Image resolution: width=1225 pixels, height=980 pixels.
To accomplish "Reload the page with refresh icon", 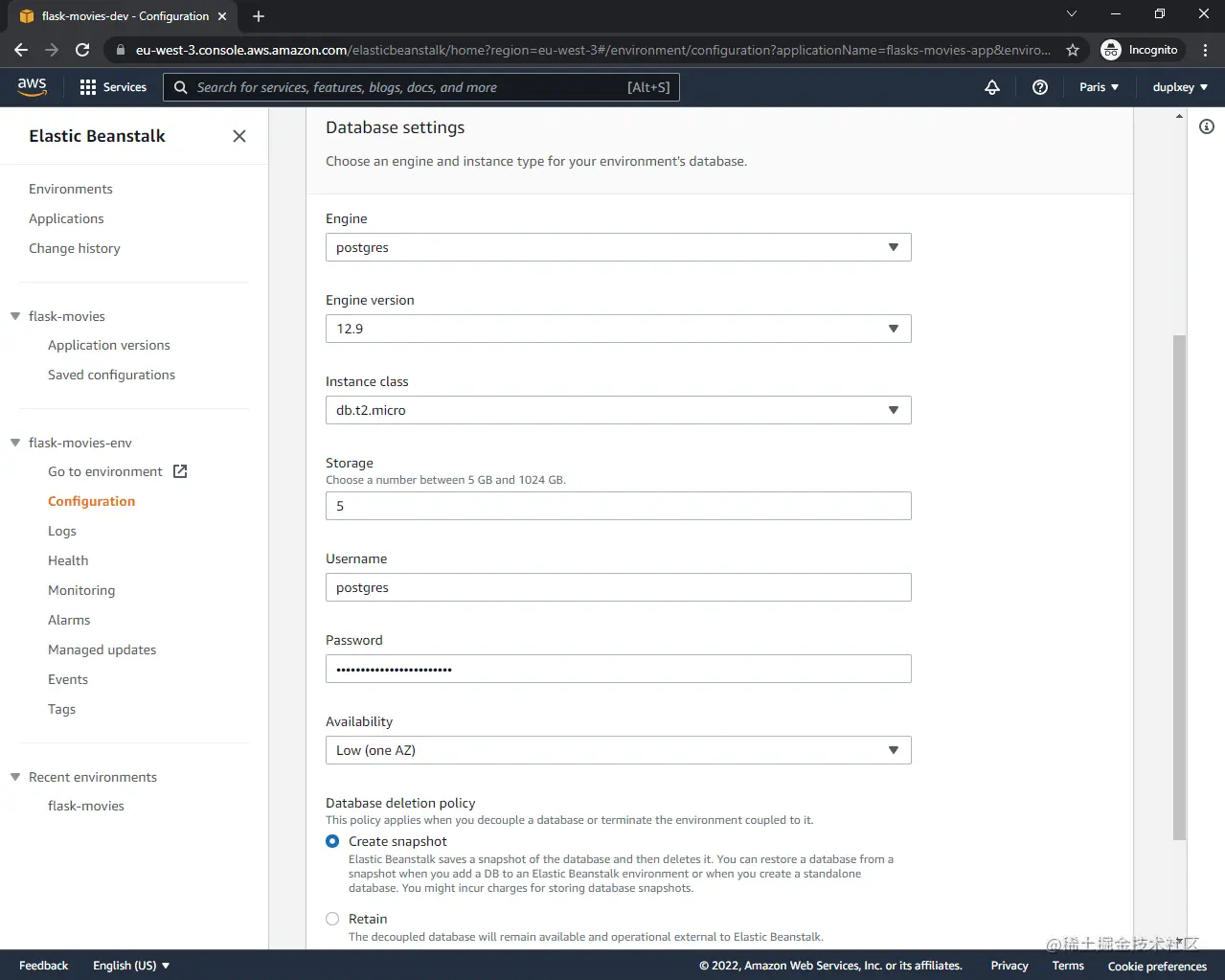I will pos(82,50).
